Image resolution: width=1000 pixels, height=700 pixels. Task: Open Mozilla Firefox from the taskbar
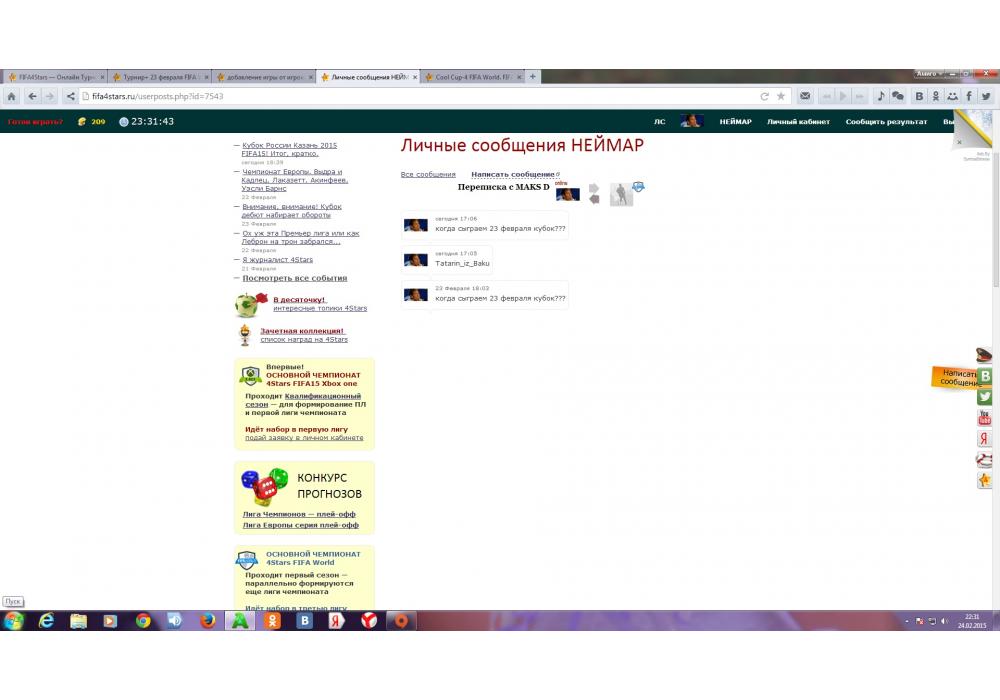click(208, 621)
